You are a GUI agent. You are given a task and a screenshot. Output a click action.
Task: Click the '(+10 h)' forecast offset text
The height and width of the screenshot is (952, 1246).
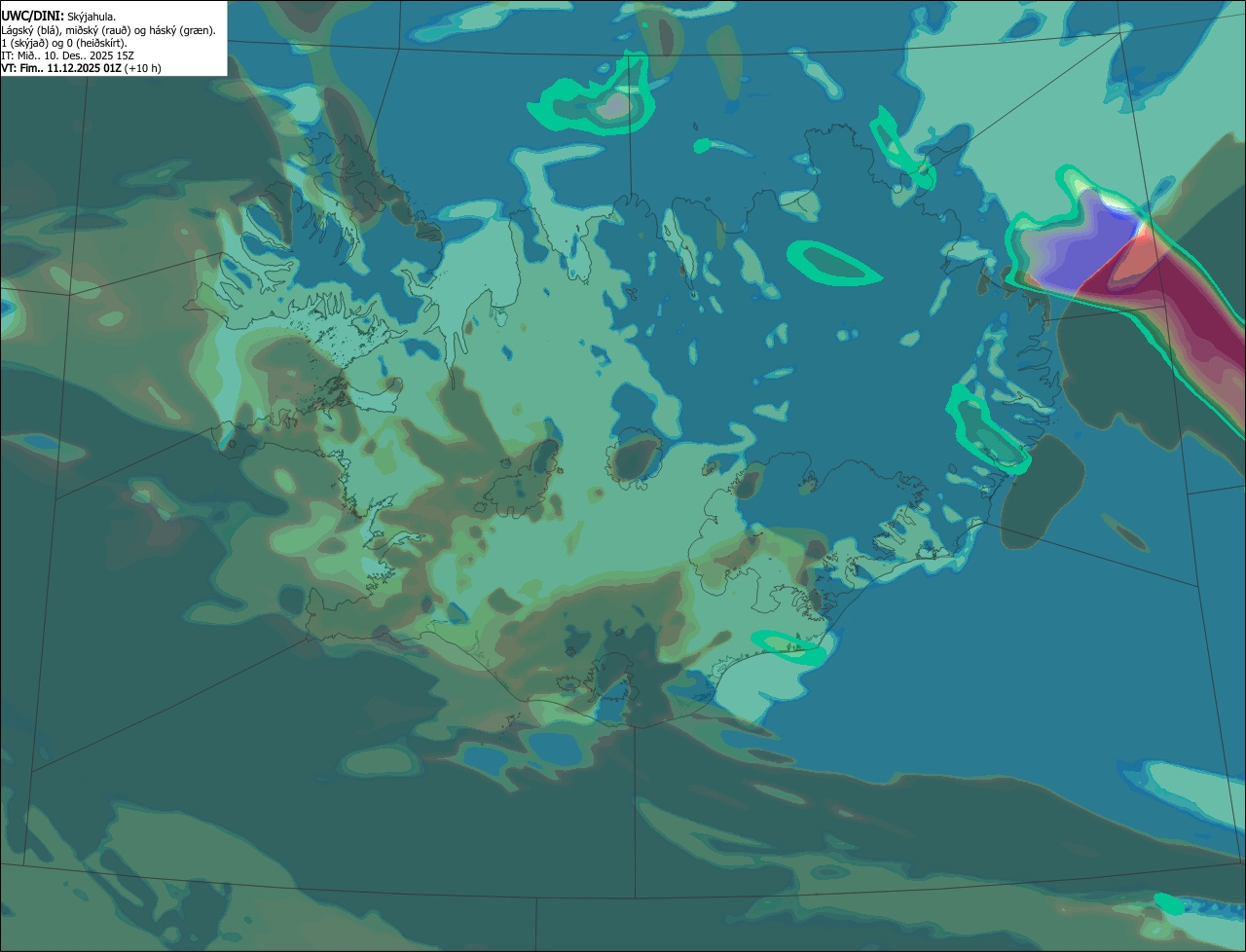[x=143, y=68]
